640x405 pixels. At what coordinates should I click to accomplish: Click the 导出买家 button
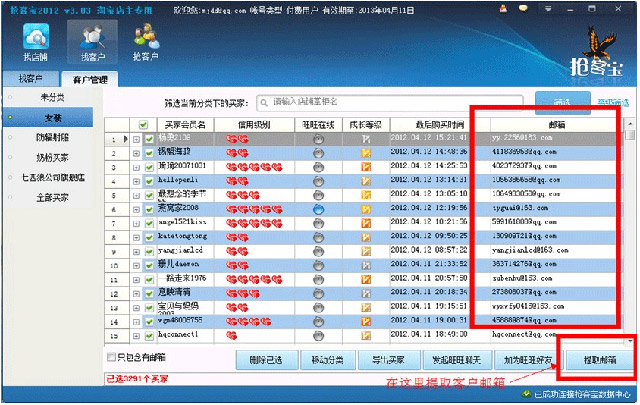pos(388,360)
